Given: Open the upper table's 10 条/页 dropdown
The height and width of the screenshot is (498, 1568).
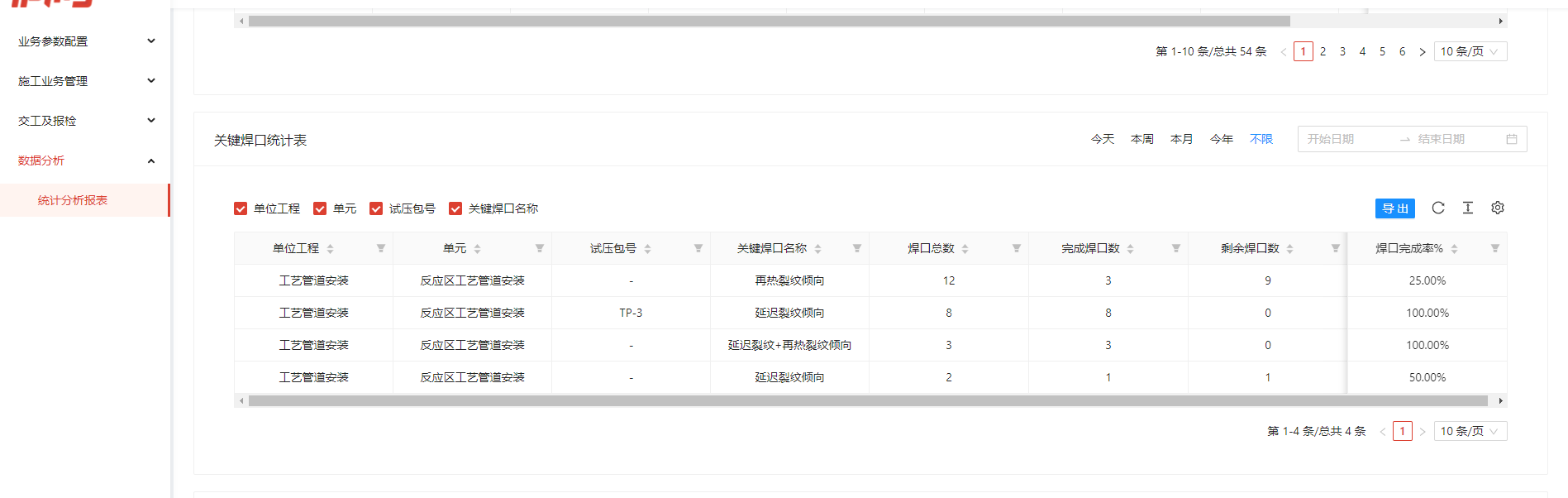Looking at the screenshot, I should [x=1470, y=51].
